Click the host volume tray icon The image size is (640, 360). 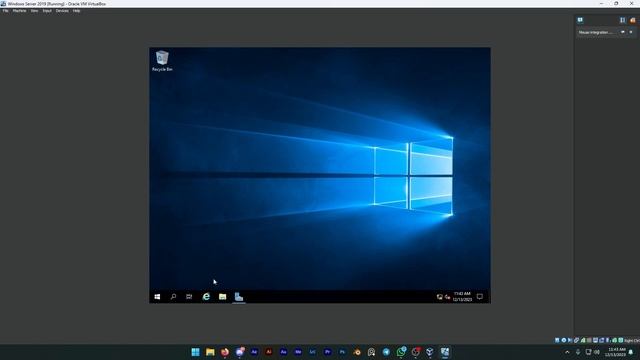[597, 352]
